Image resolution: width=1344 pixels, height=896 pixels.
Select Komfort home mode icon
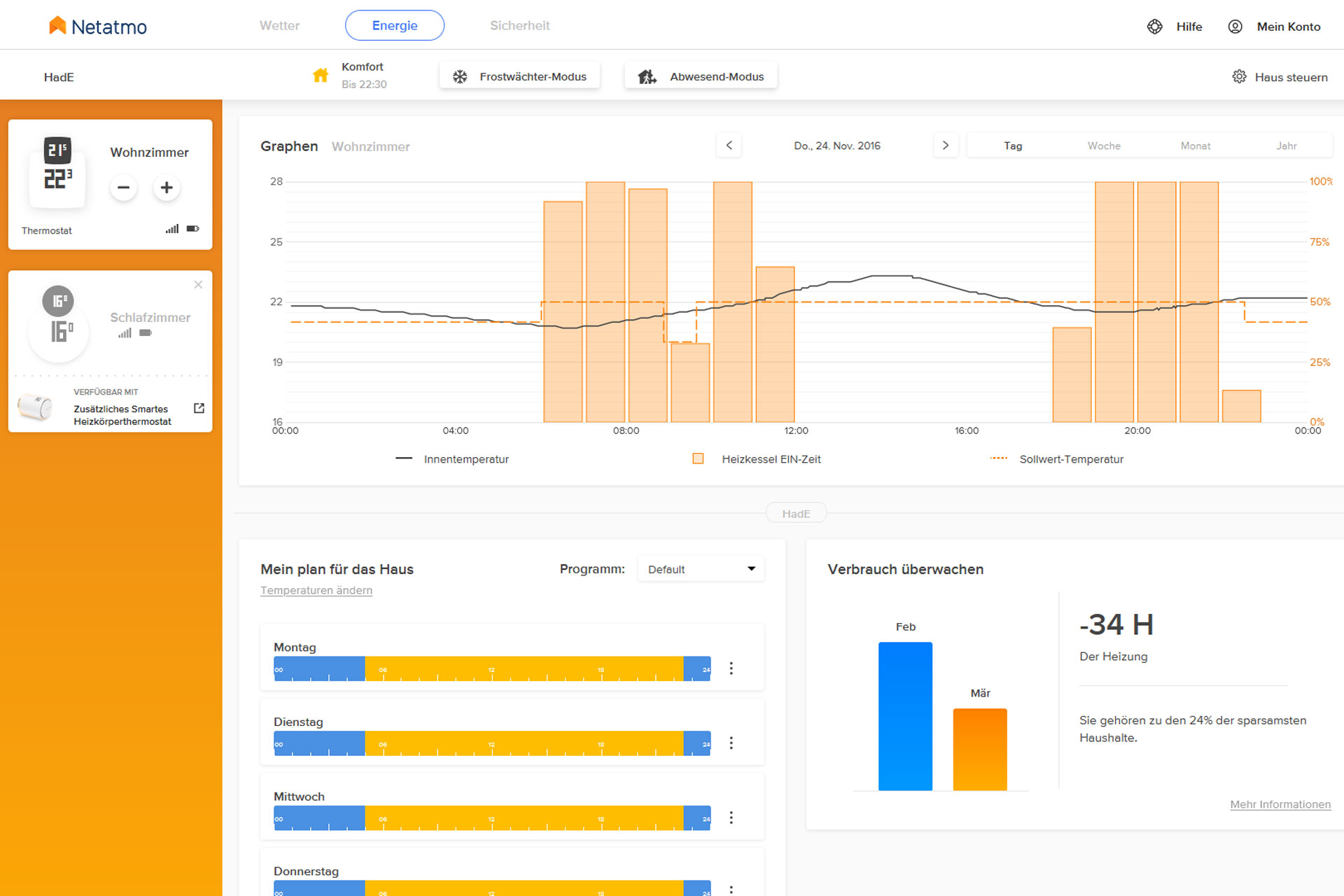point(321,76)
